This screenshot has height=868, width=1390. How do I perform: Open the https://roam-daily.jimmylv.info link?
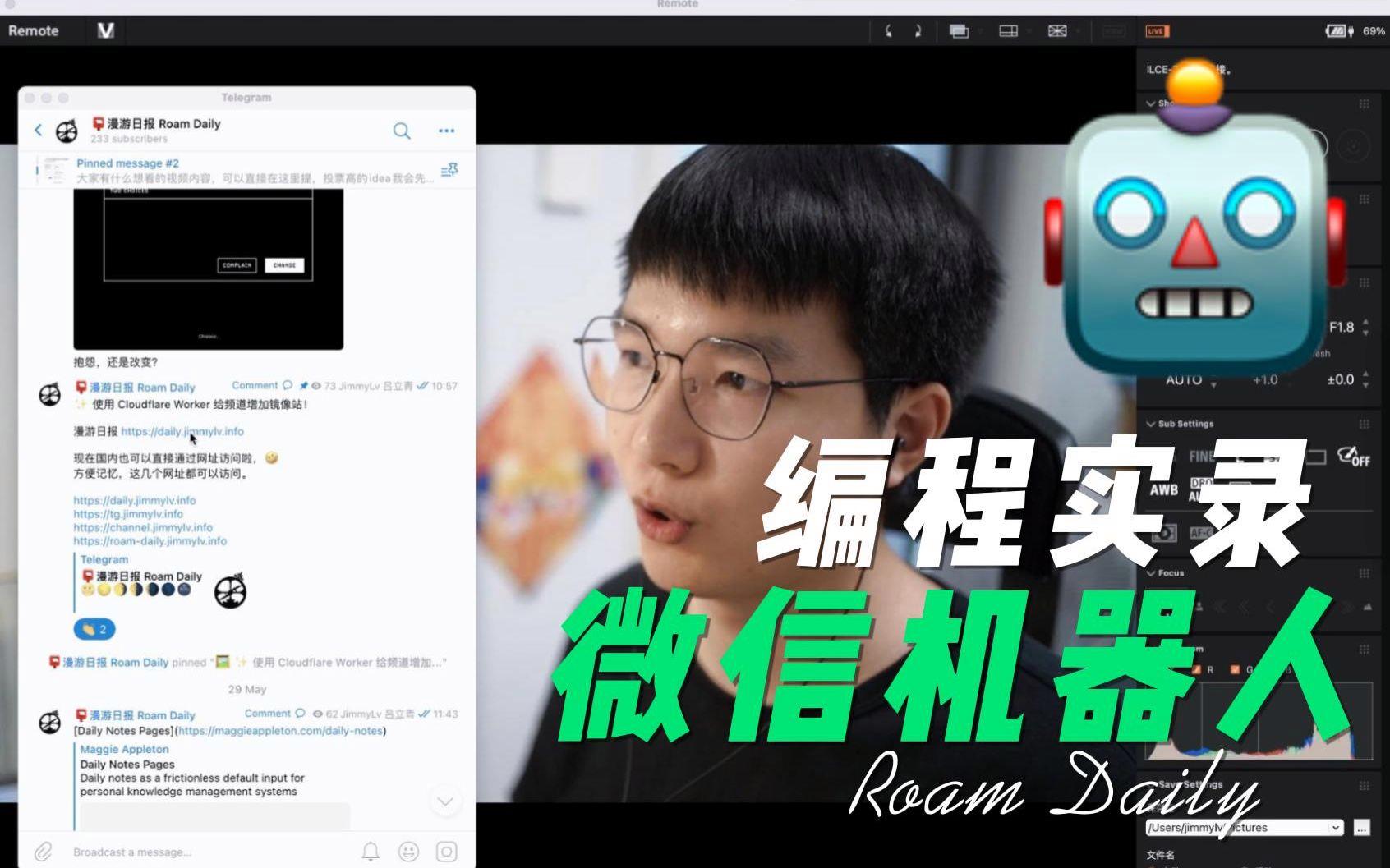pyautogui.click(x=150, y=541)
